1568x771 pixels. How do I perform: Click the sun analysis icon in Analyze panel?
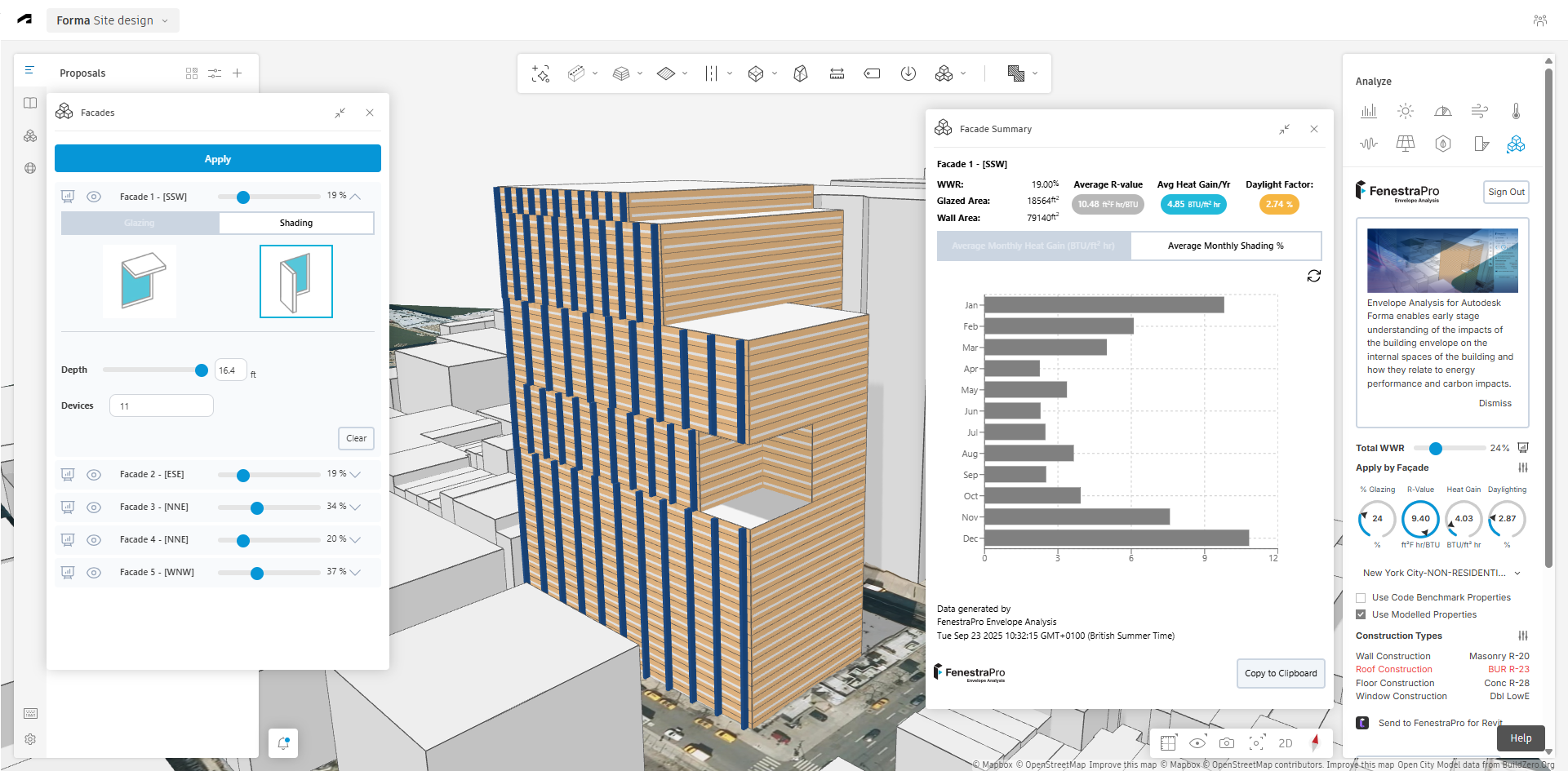(x=1405, y=111)
